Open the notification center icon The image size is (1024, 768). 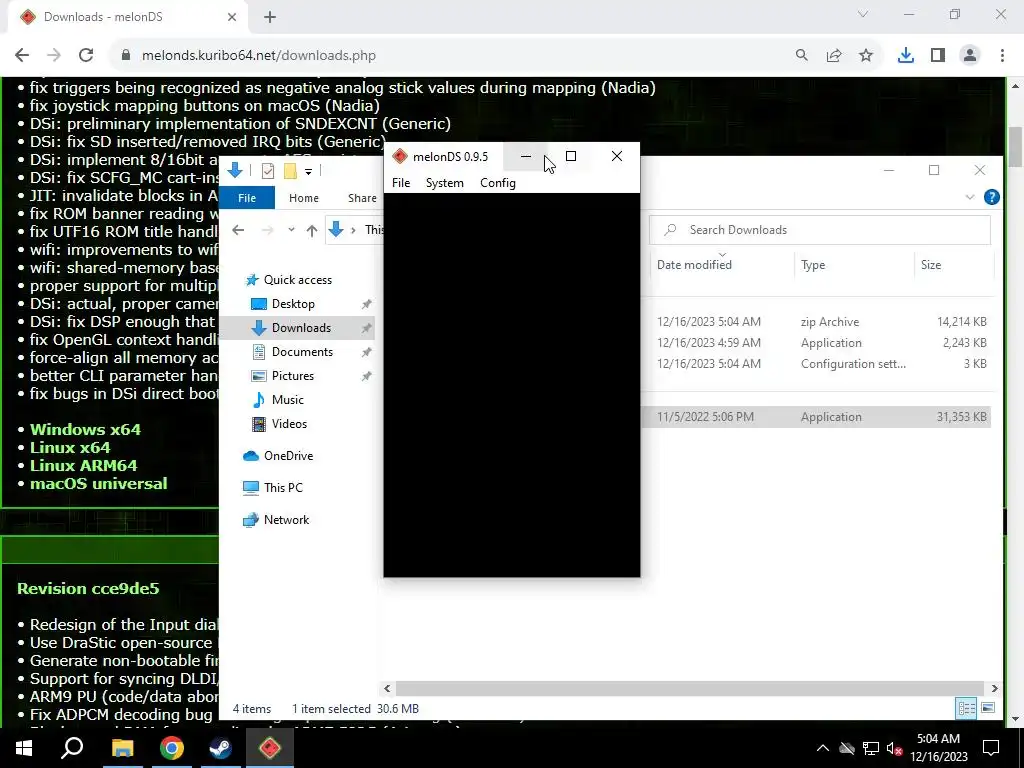pyautogui.click(x=991, y=748)
